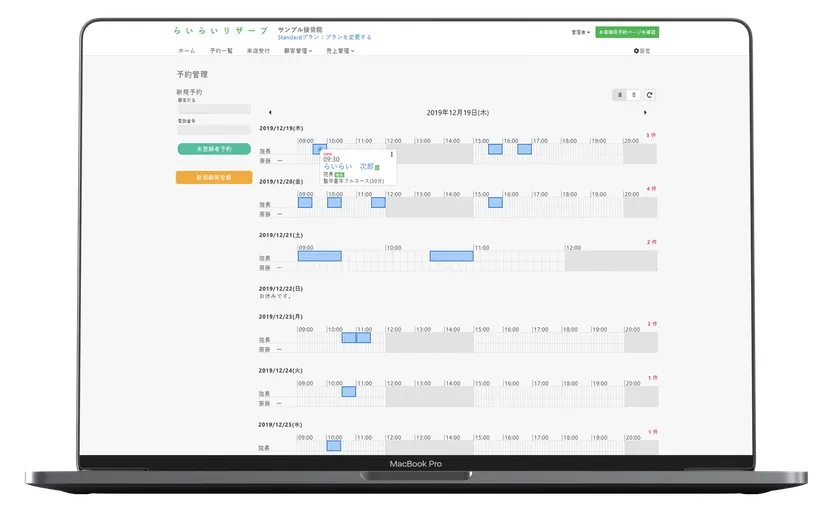The width and height of the screenshot is (840, 510).
Task: Advance to next week with right arrow
Action: [x=645, y=113]
